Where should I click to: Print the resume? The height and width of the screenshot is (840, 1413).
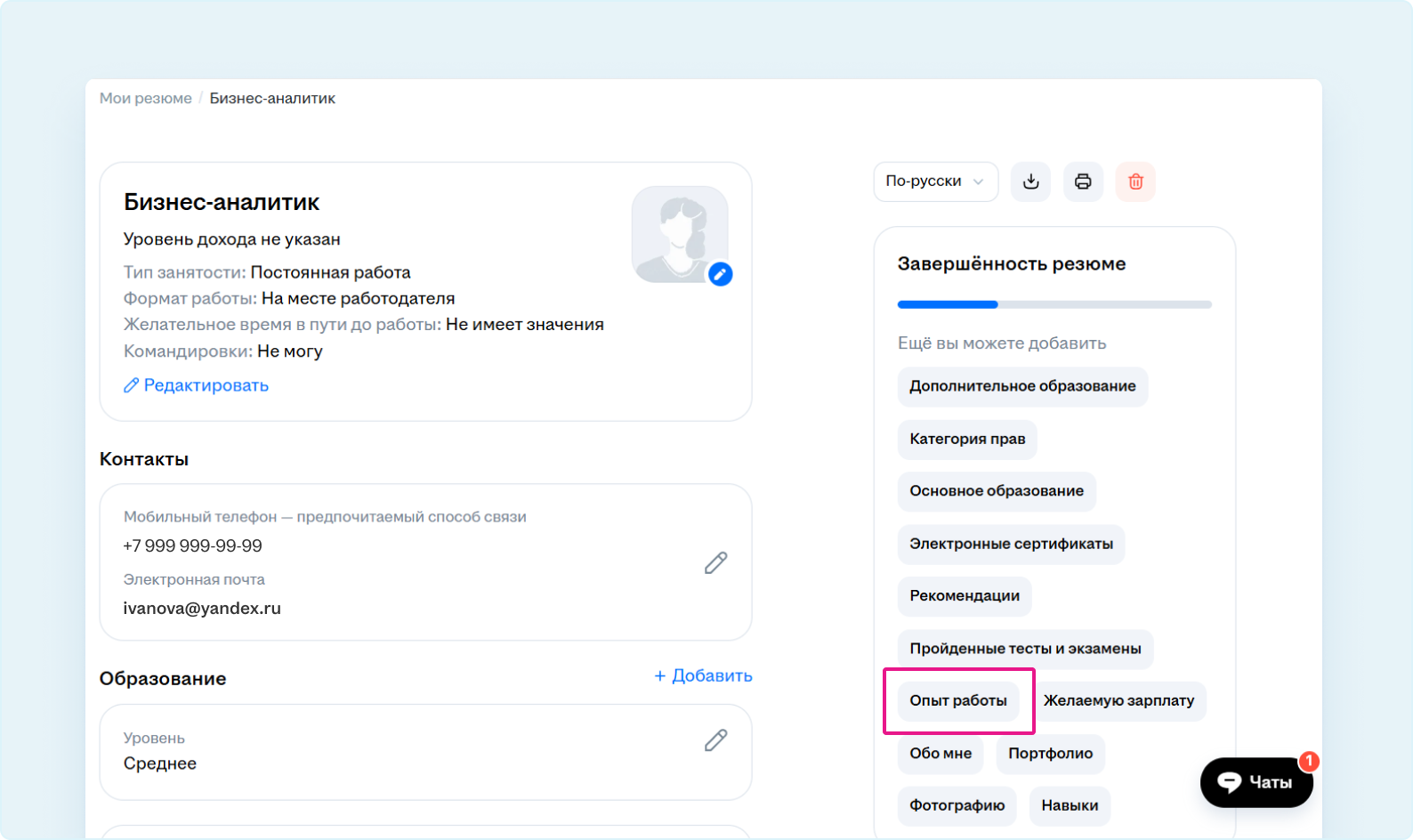(x=1083, y=182)
